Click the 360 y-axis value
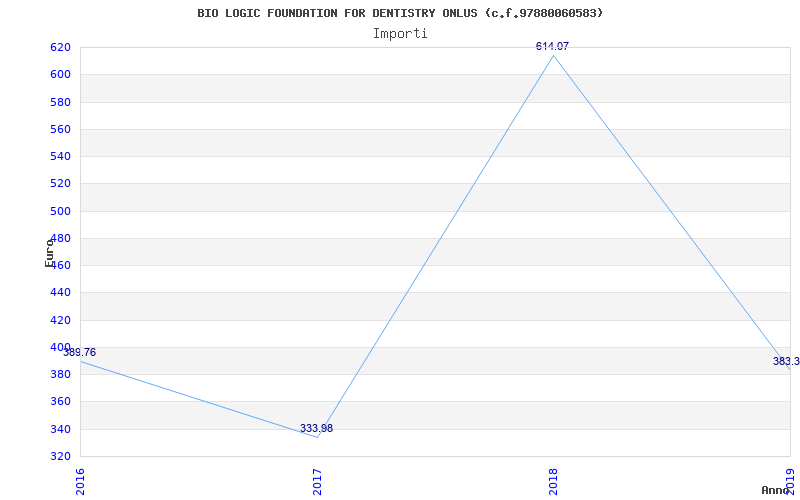This screenshot has height=500, width=800. pyautogui.click(x=60, y=402)
